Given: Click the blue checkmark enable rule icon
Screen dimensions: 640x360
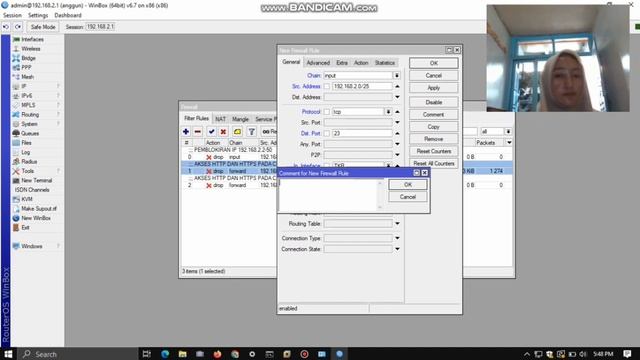Looking at the screenshot, I should pyautogui.click(x=211, y=131).
